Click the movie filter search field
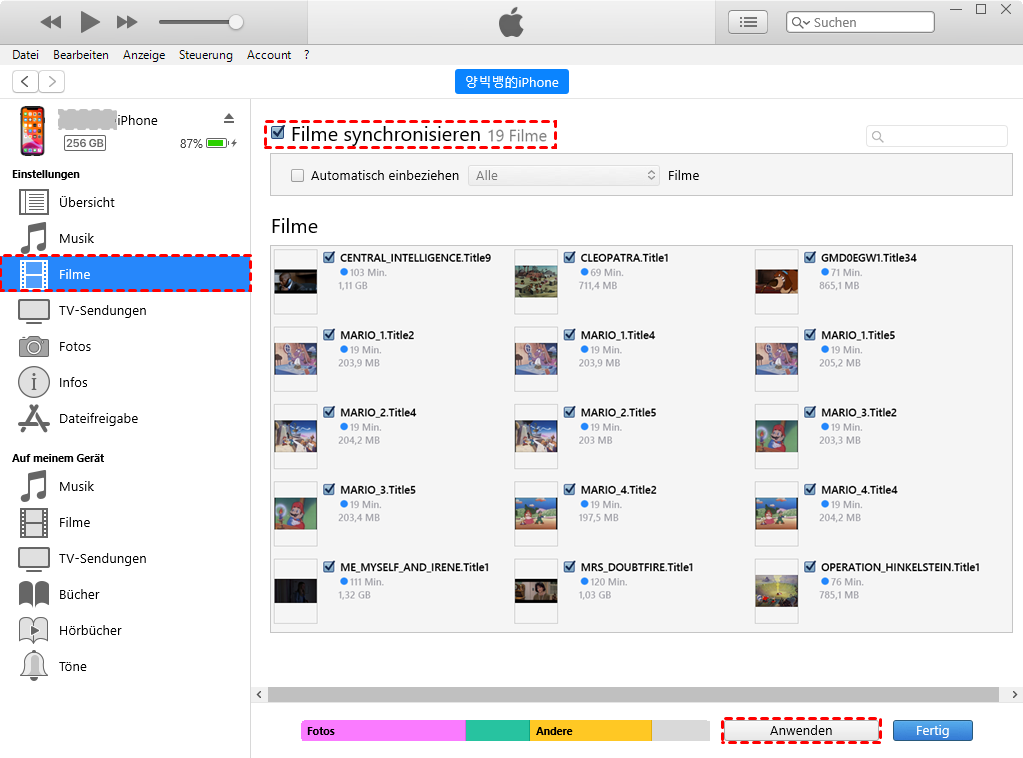The image size is (1023, 758). [937, 136]
